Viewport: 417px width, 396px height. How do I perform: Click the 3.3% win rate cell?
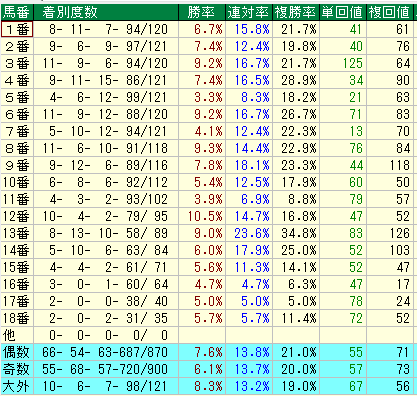(x=202, y=97)
